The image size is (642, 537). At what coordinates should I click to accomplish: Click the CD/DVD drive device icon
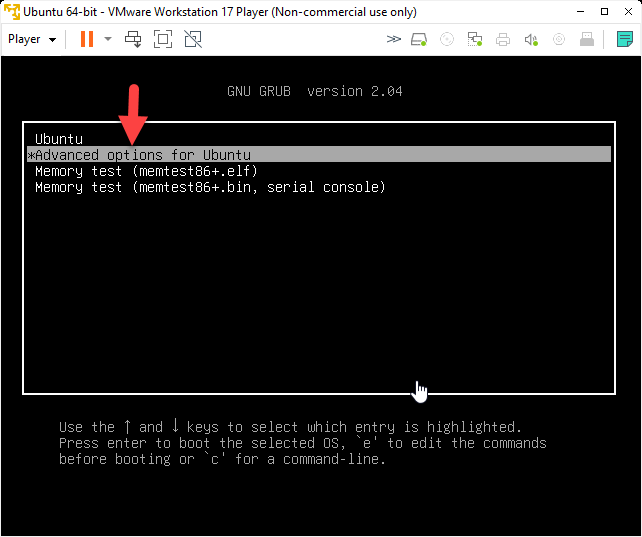pos(447,39)
